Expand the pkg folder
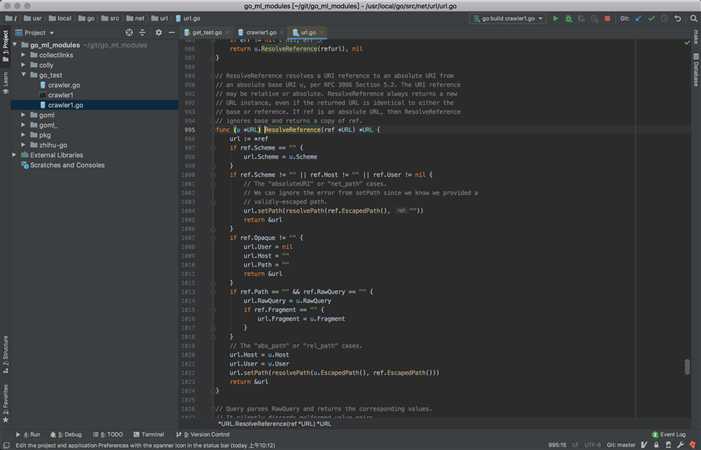 [x=23, y=135]
